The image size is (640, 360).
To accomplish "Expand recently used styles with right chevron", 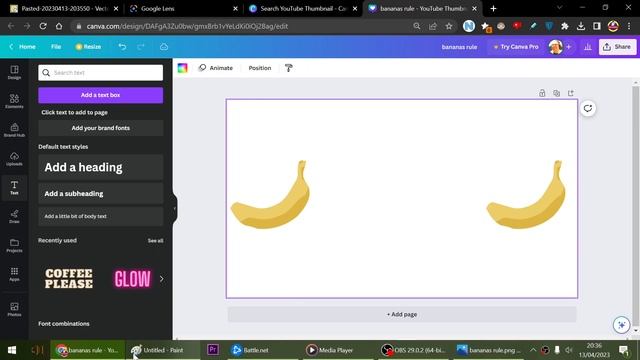I will 162,279.
